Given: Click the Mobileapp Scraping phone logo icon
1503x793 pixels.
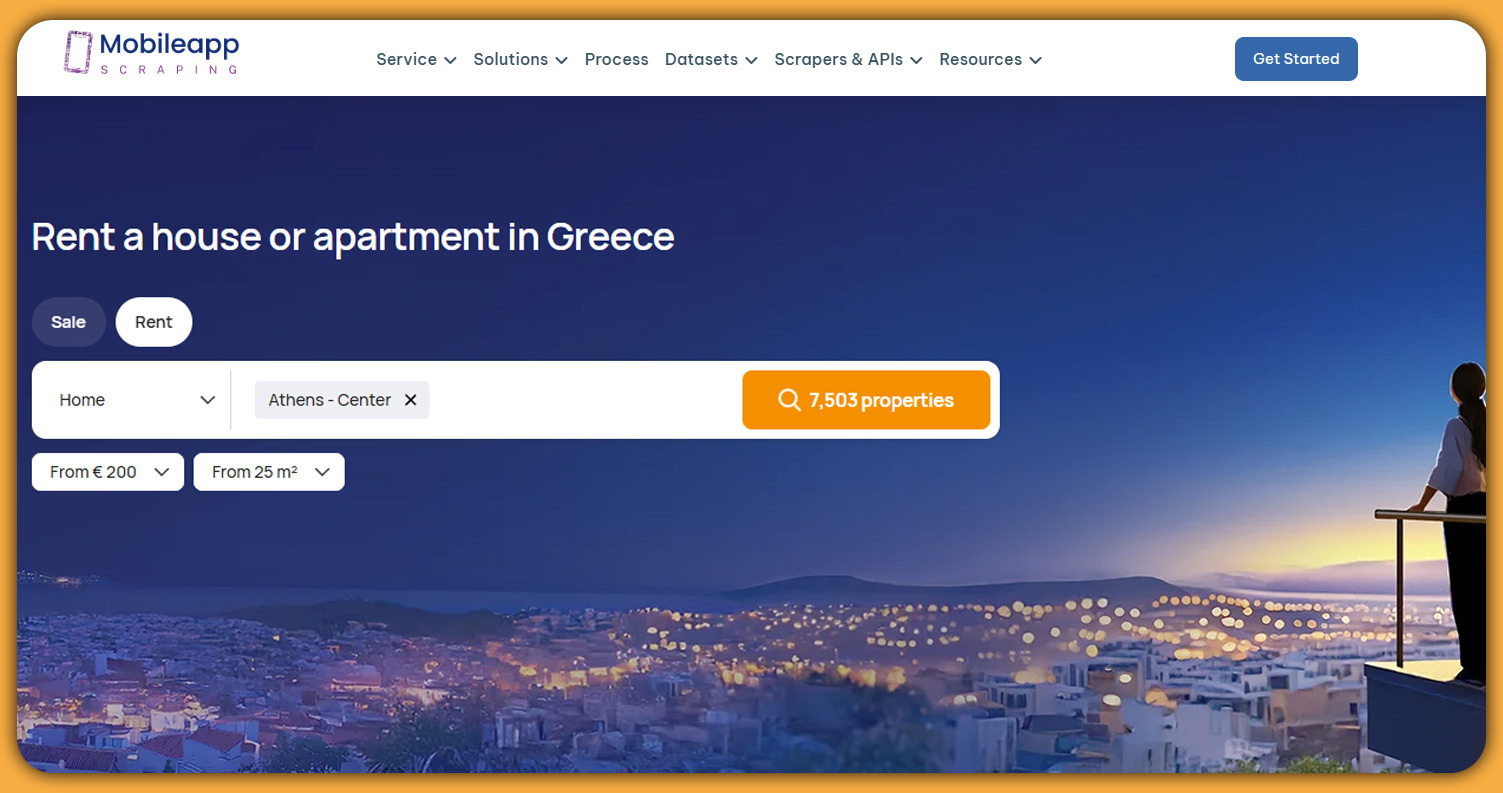Looking at the screenshot, I should pos(78,52).
